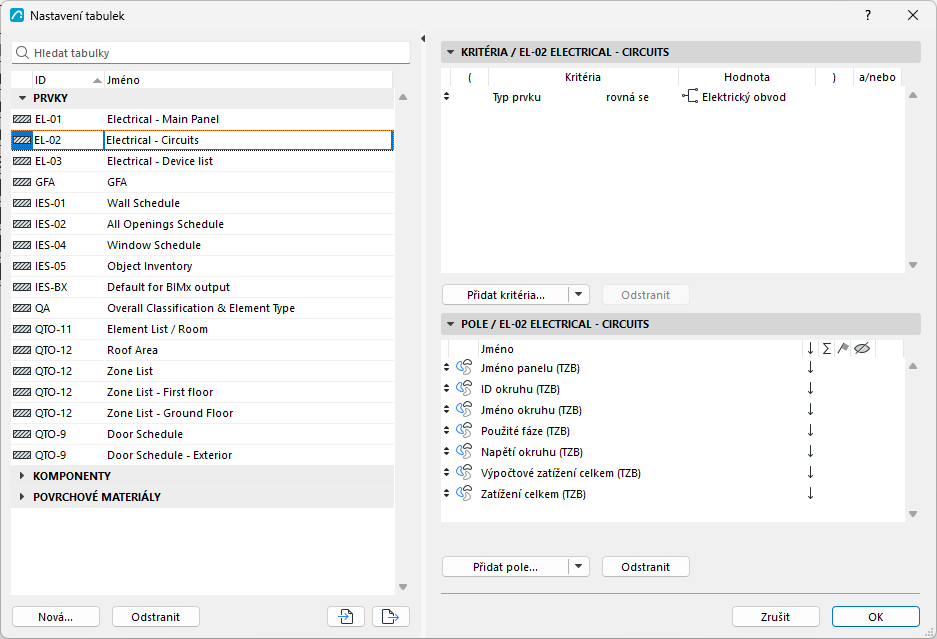Image resolution: width=937 pixels, height=639 pixels.
Task: Sort schedules by the ID column header
Action: (x=68, y=80)
